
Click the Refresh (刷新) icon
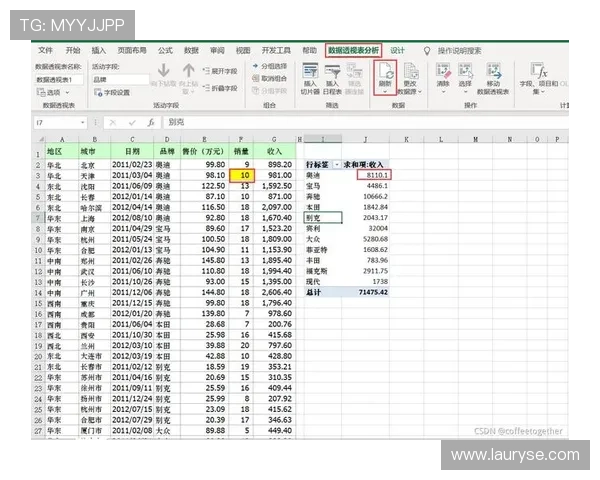coord(385,72)
